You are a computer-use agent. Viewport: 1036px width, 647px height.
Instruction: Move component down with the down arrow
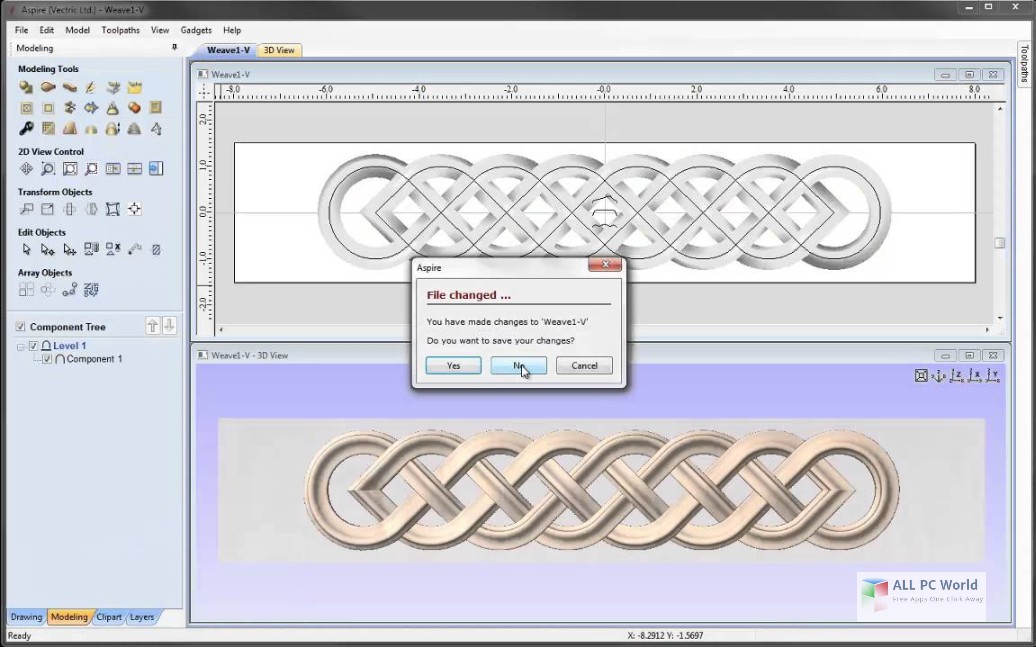[169, 326]
